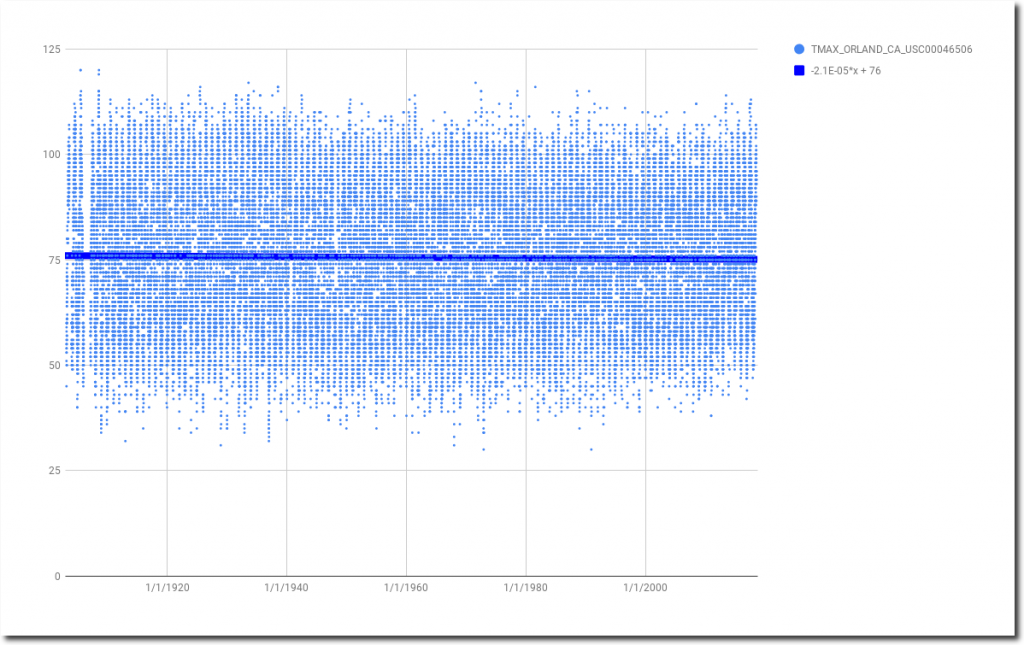Viewport: 1024px width, 645px height.
Task: Click the highest data point near 120 at far left
Action: [x=81, y=70]
